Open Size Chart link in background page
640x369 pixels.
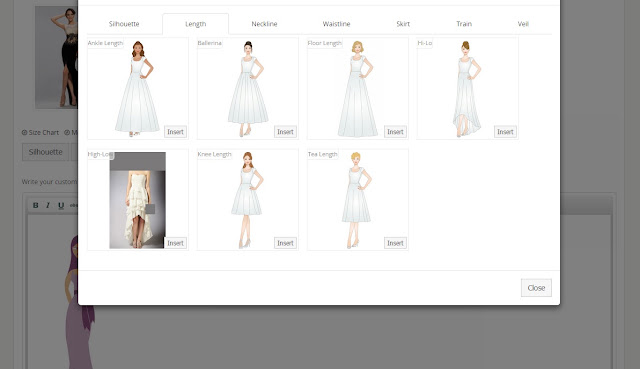[x=40, y=132]
